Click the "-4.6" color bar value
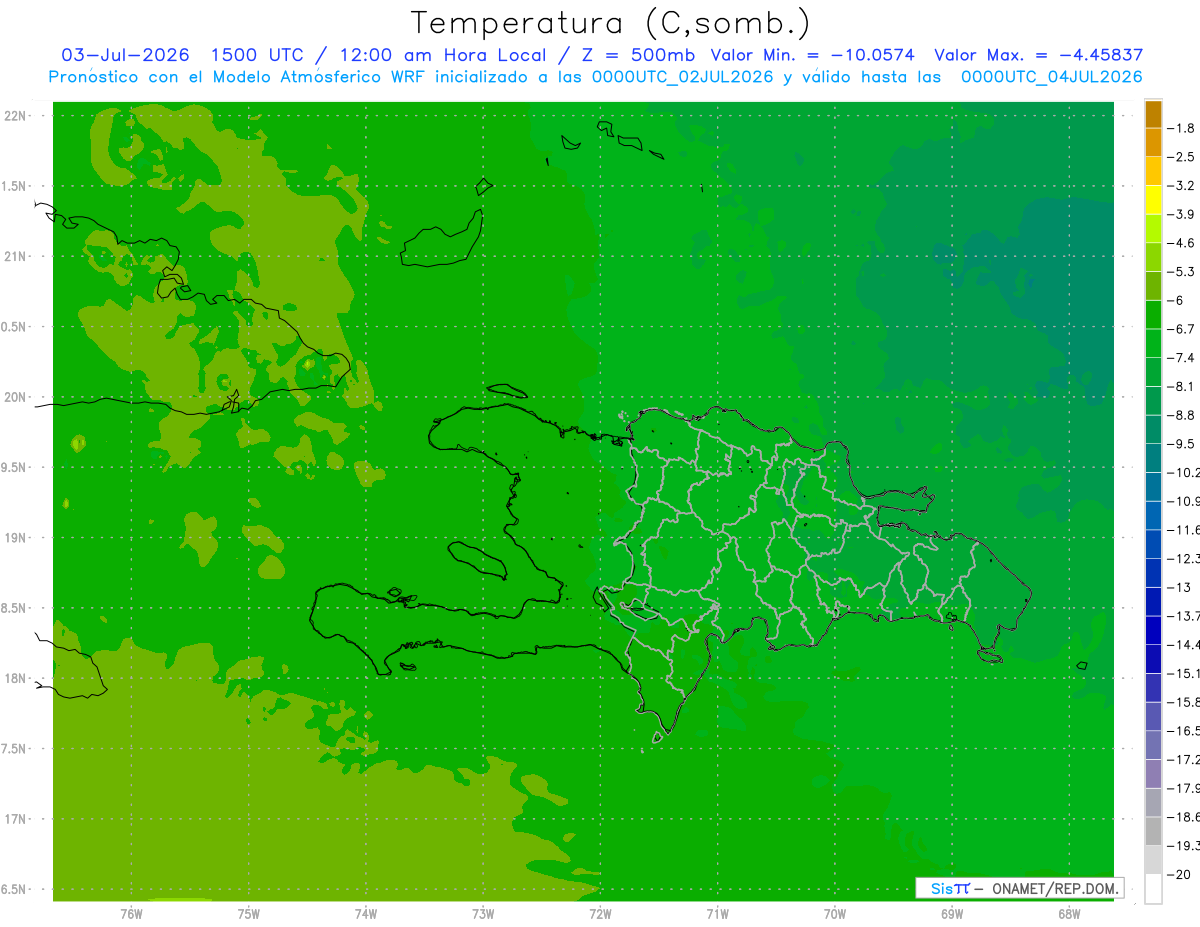This screenshot has width=1200, height=927. (1183, 243)
